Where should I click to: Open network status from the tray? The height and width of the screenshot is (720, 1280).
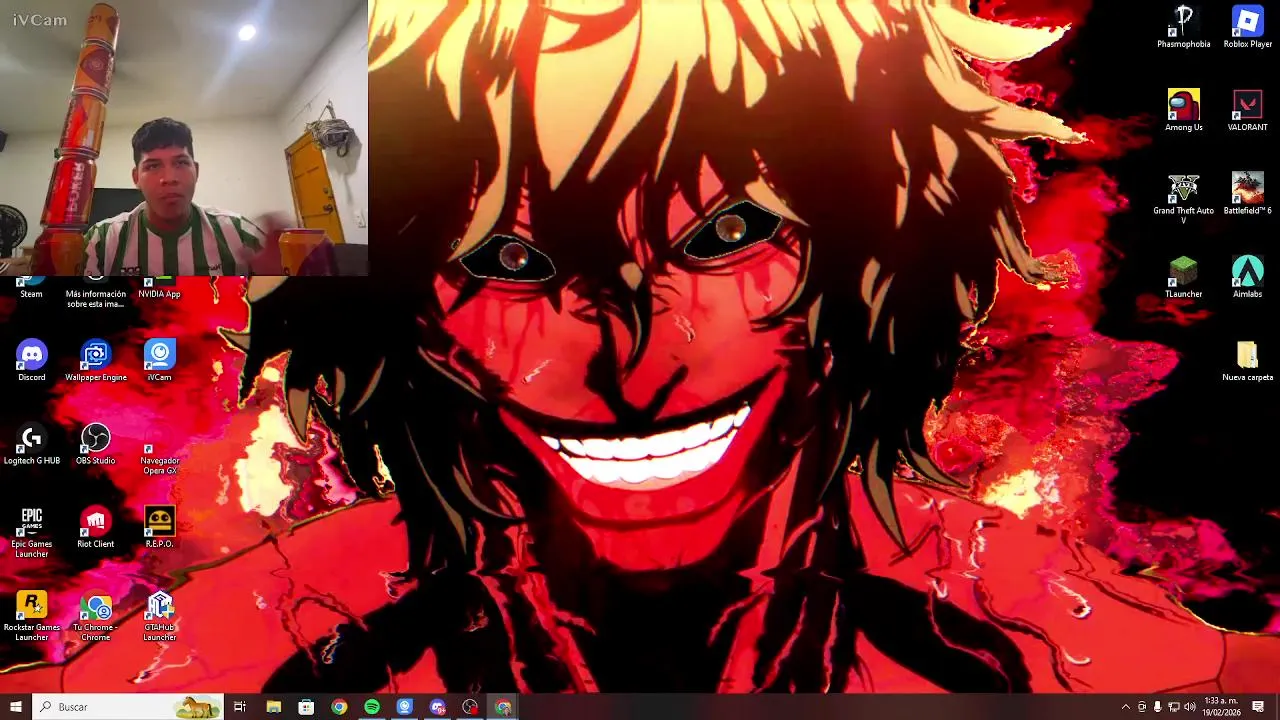(x=1174, y=707)
